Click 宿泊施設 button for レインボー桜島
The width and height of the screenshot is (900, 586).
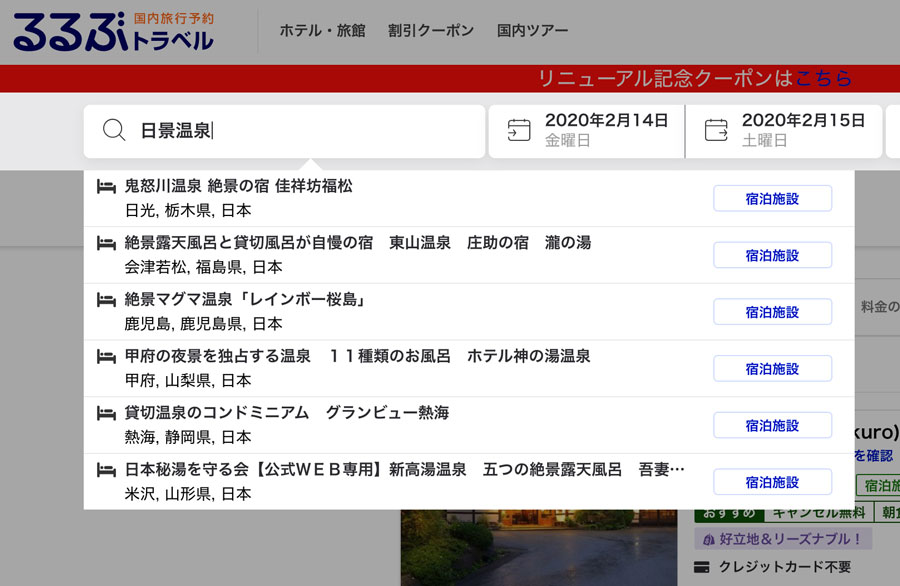coord(773,312)
